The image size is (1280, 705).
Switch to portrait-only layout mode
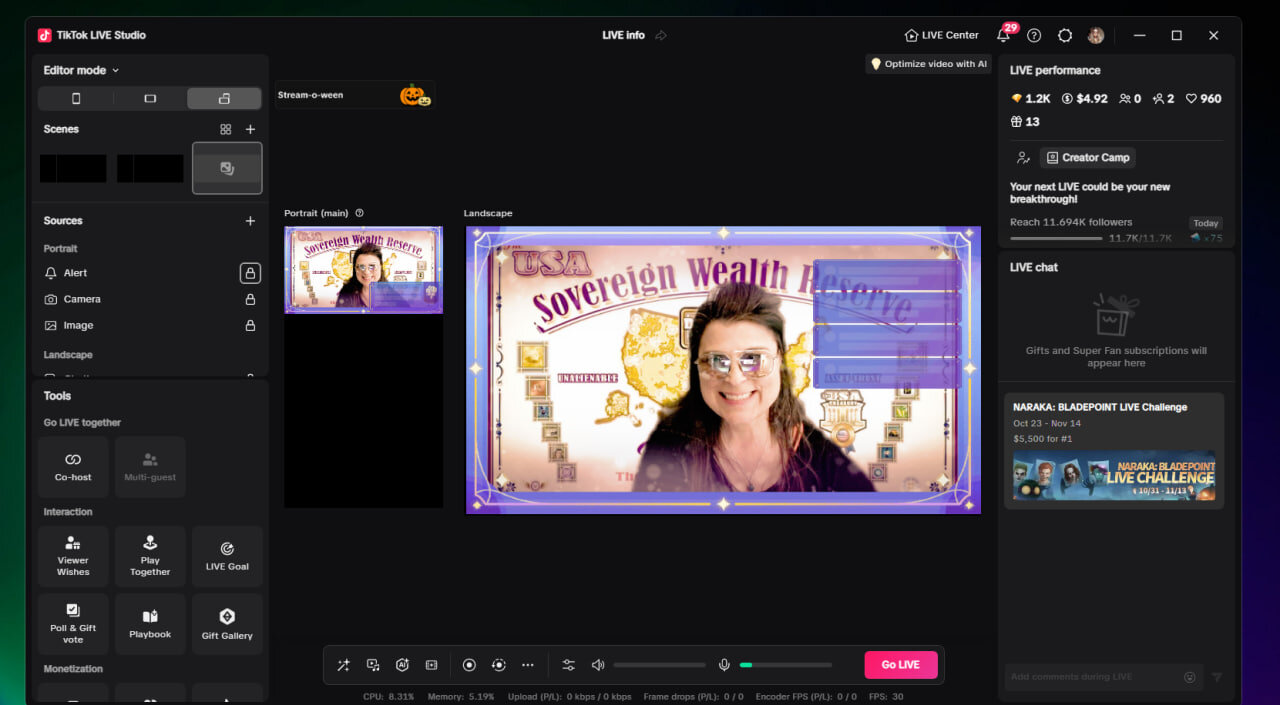[76, 98]
